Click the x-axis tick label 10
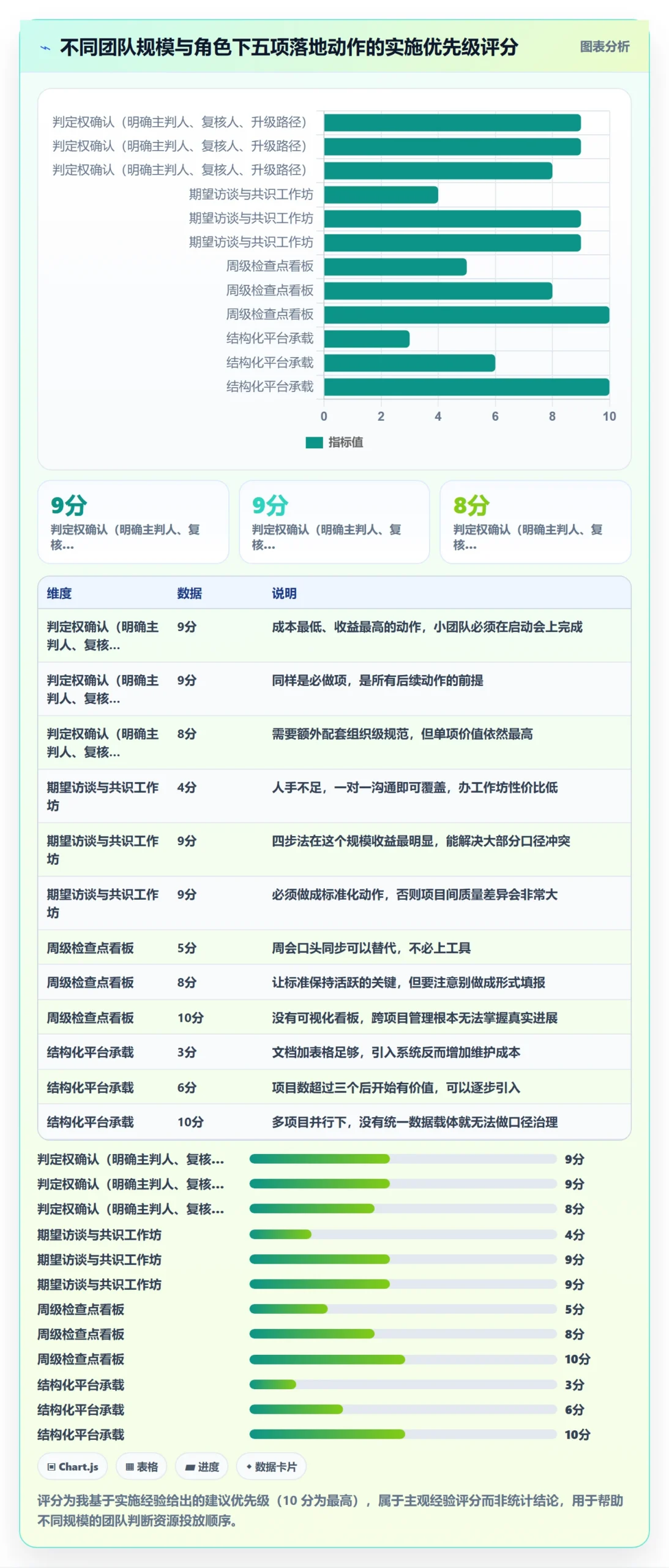 pos(609,417)
